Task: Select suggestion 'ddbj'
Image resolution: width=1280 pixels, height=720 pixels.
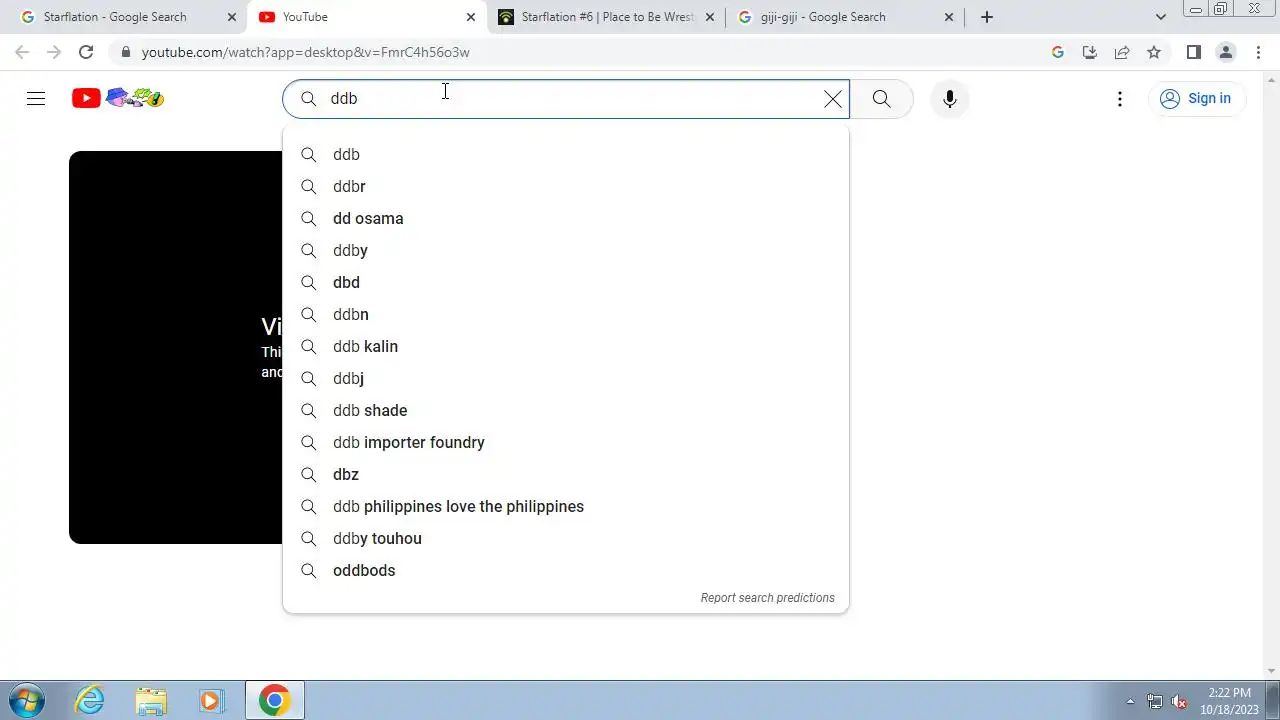Action: tap(566, 378)
